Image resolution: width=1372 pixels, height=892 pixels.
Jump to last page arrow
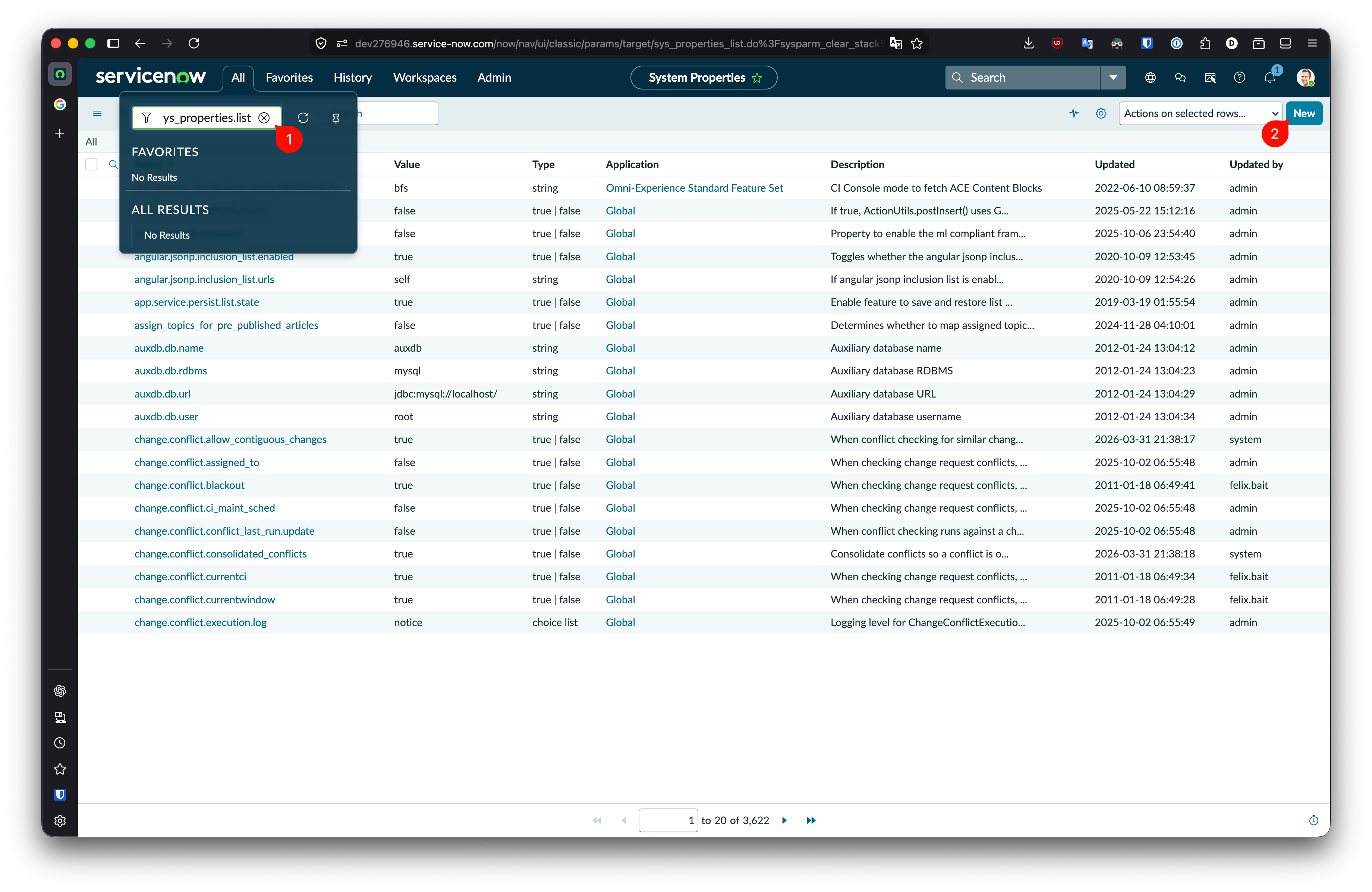tap(811, 820)
